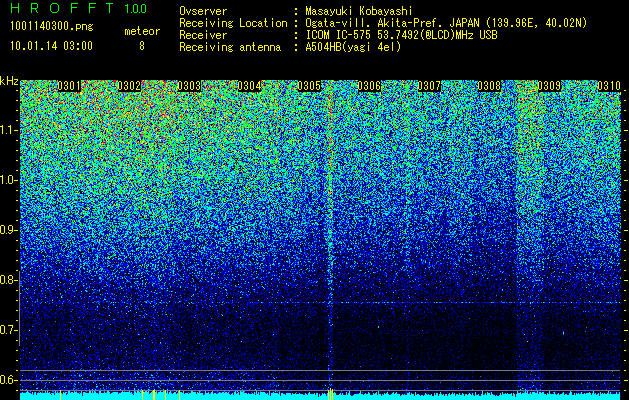
Task: Click the 0309 time marker
Action: pyautogui.click(x=549, y=86)
